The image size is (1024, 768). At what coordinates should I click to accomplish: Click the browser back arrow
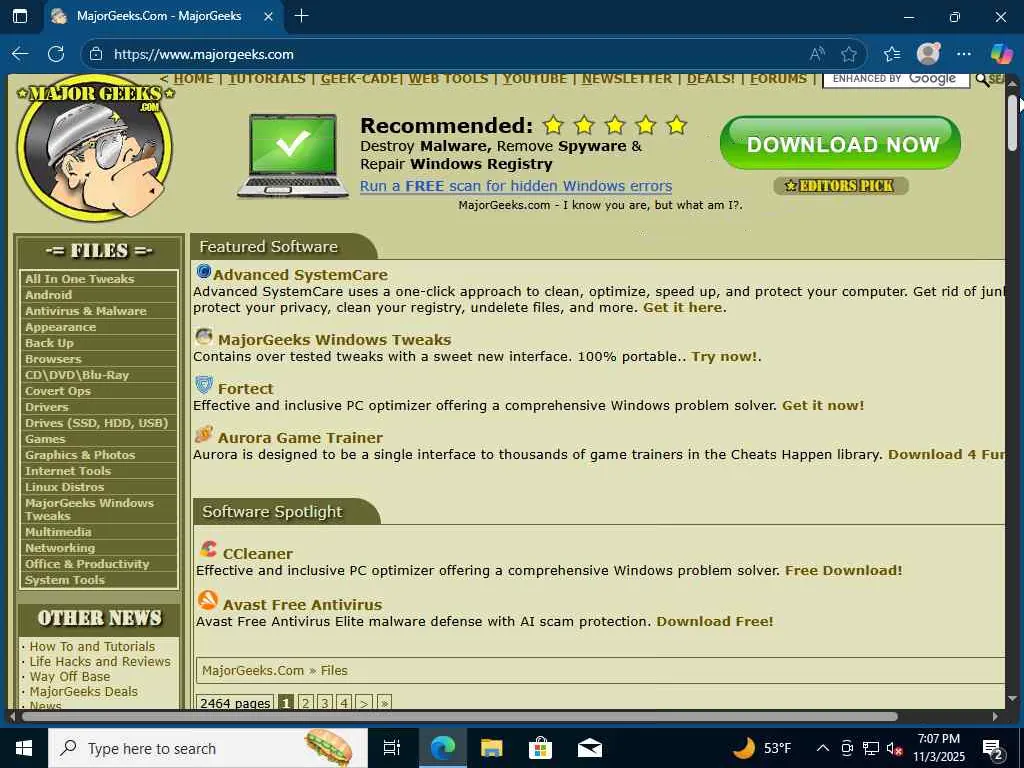20,54
